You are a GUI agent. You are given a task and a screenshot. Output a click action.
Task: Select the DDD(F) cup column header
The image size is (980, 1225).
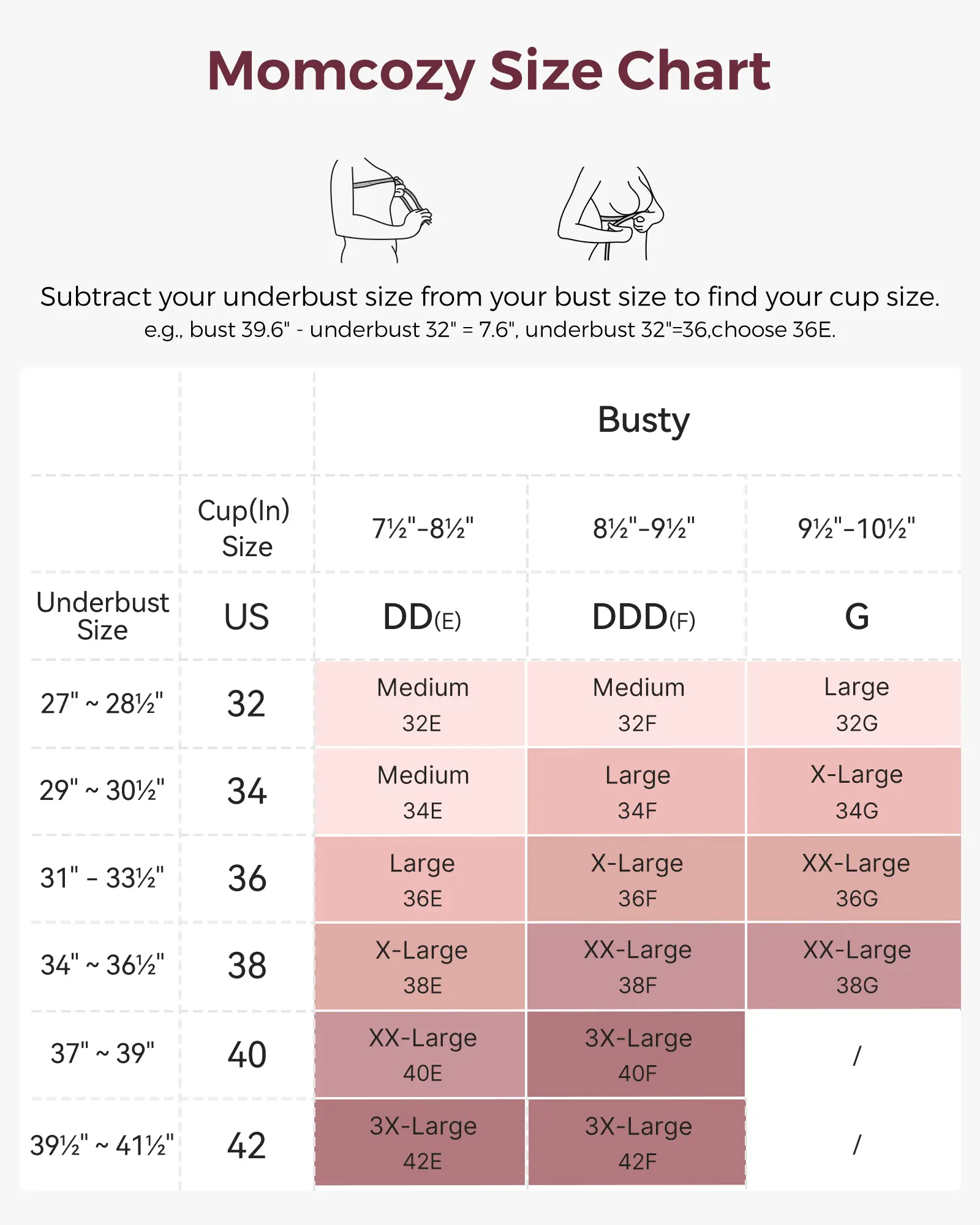[643, 617]
